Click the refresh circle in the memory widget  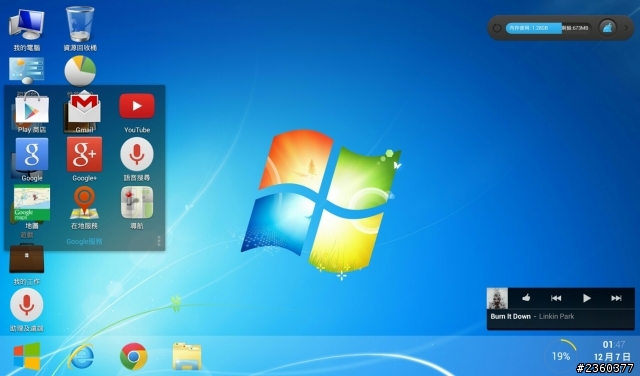(497, 28)
